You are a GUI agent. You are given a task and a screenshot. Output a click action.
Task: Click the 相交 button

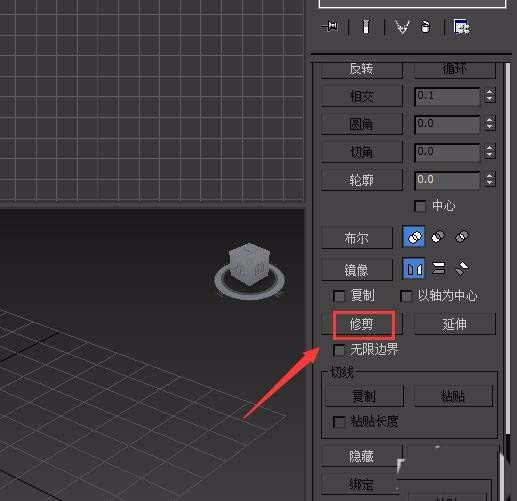362,96
